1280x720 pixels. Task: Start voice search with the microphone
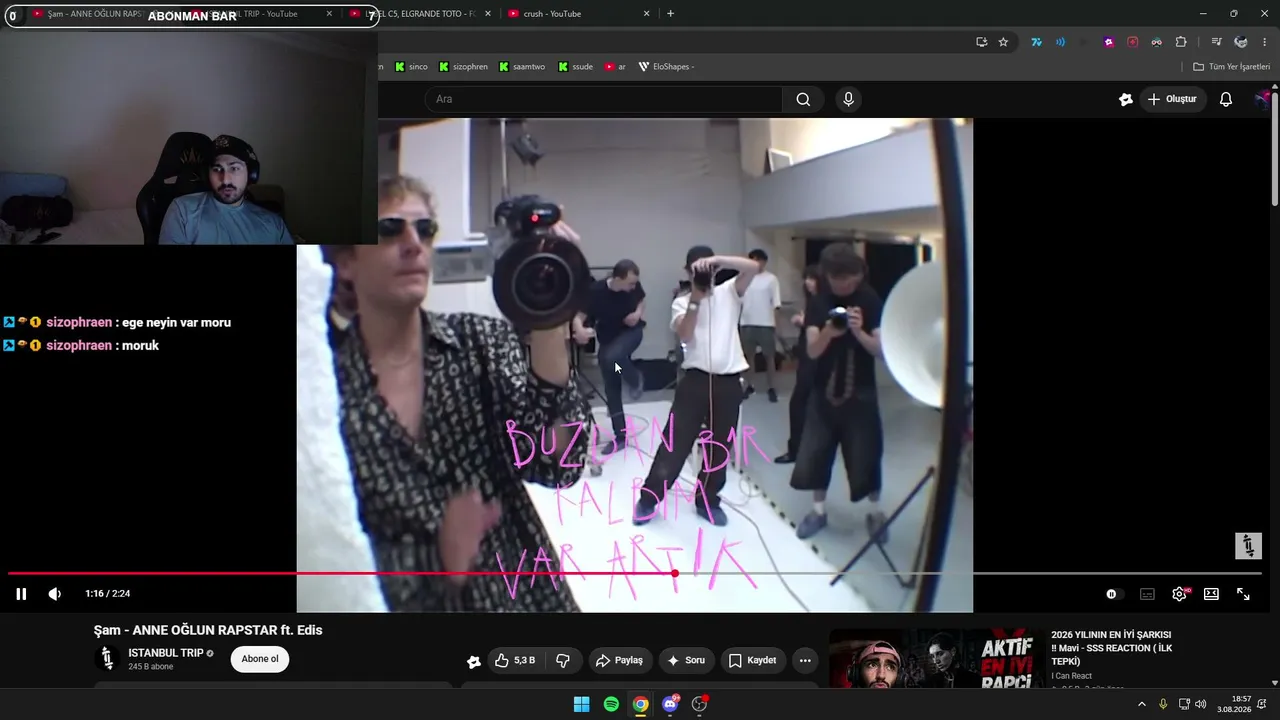(848, 99)
